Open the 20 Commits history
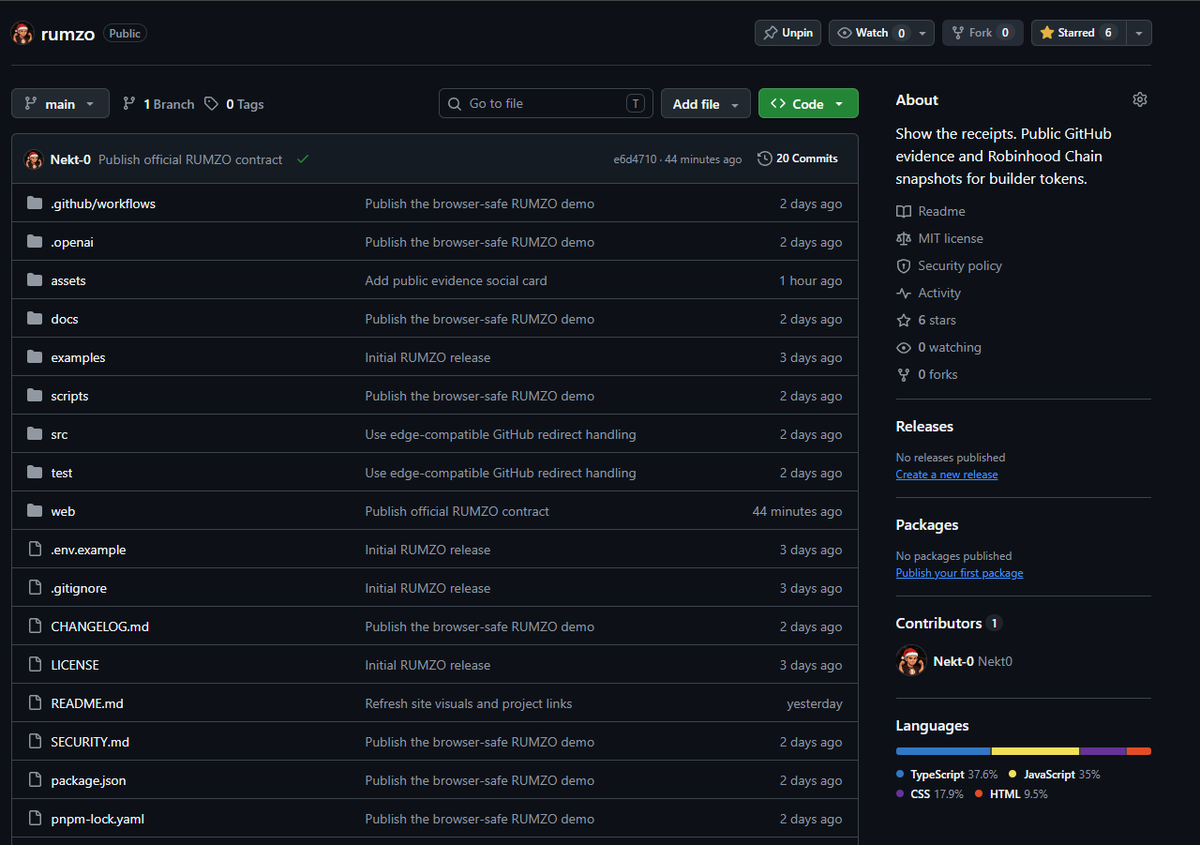1200x845 pixels. click(798, 159)
